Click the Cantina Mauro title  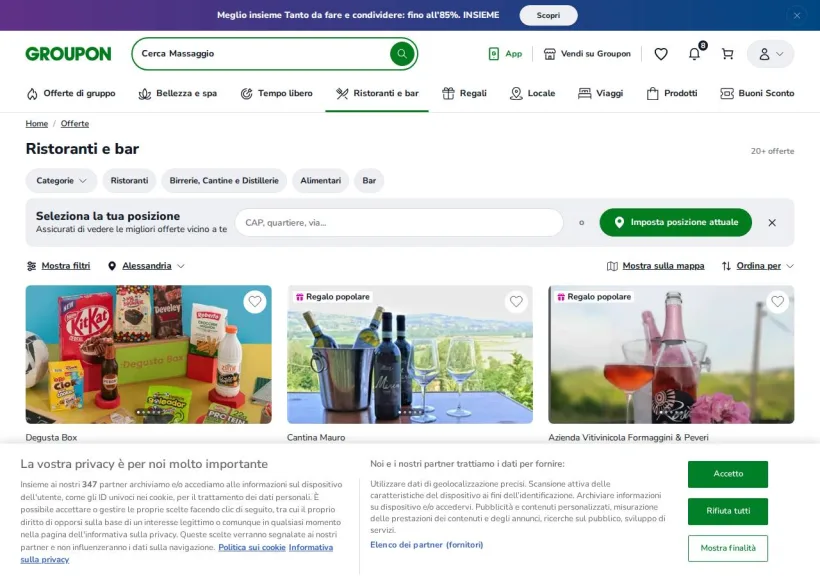tap(316, 437)
